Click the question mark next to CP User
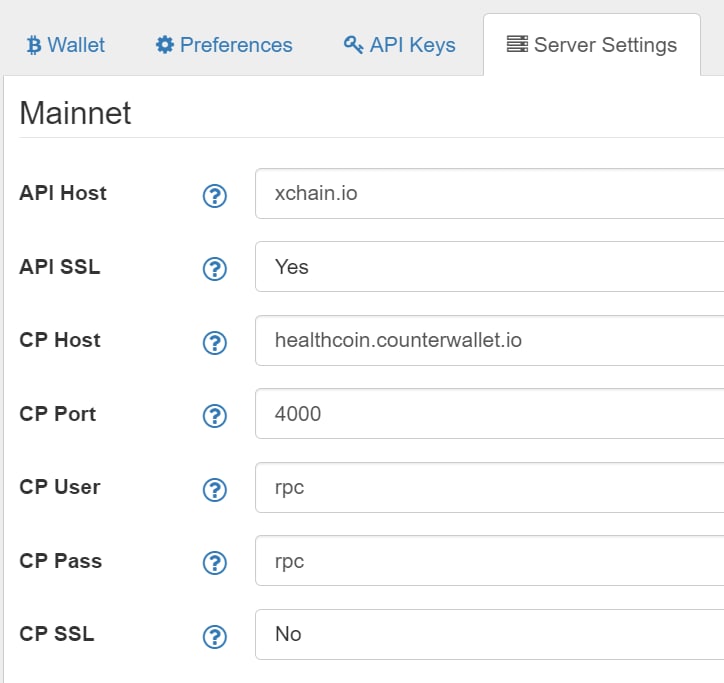Screen dimensions: 724x683 pyautogui.click(x=215, y=490)
